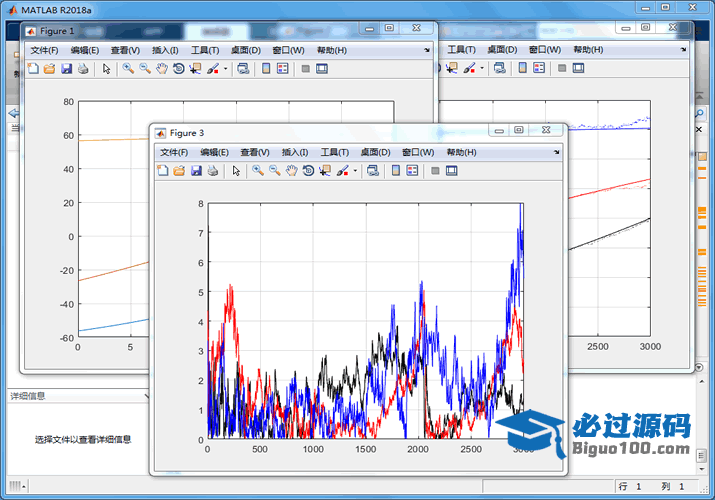
Task: Select Pan hand tool in Figure 3
Action: pyautogui.click(x=291, y=171)
